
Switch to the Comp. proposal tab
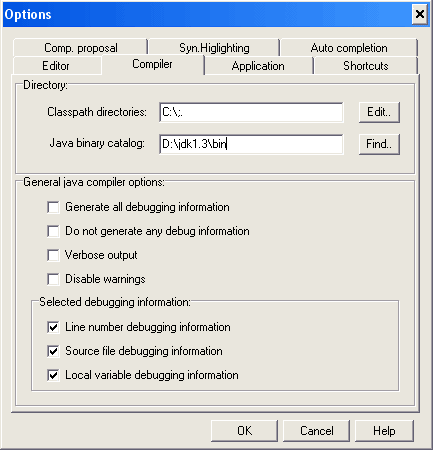[x=80, y=48]
